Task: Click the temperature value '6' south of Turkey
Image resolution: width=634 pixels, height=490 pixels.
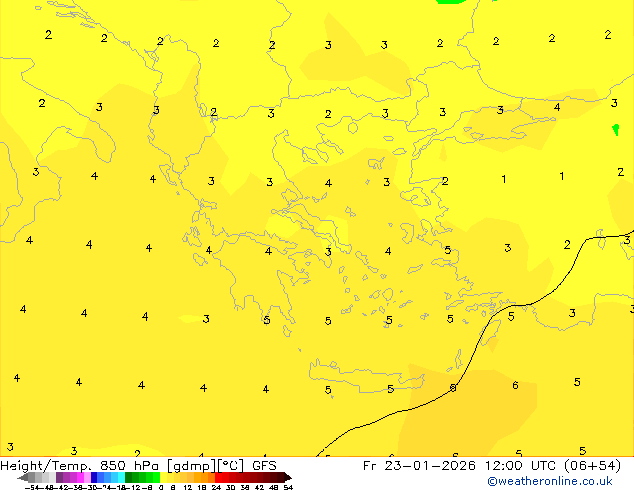Action: pos(515,385)
